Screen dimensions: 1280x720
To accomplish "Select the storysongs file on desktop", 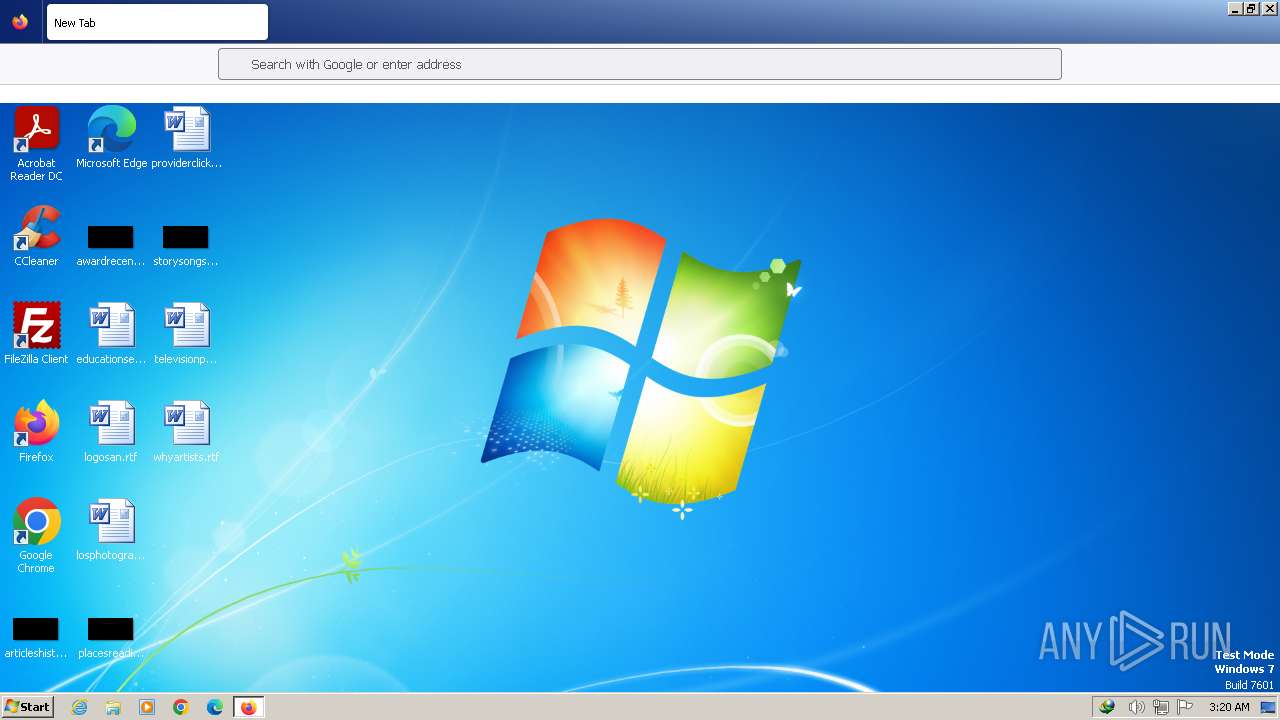I will 186,246.
